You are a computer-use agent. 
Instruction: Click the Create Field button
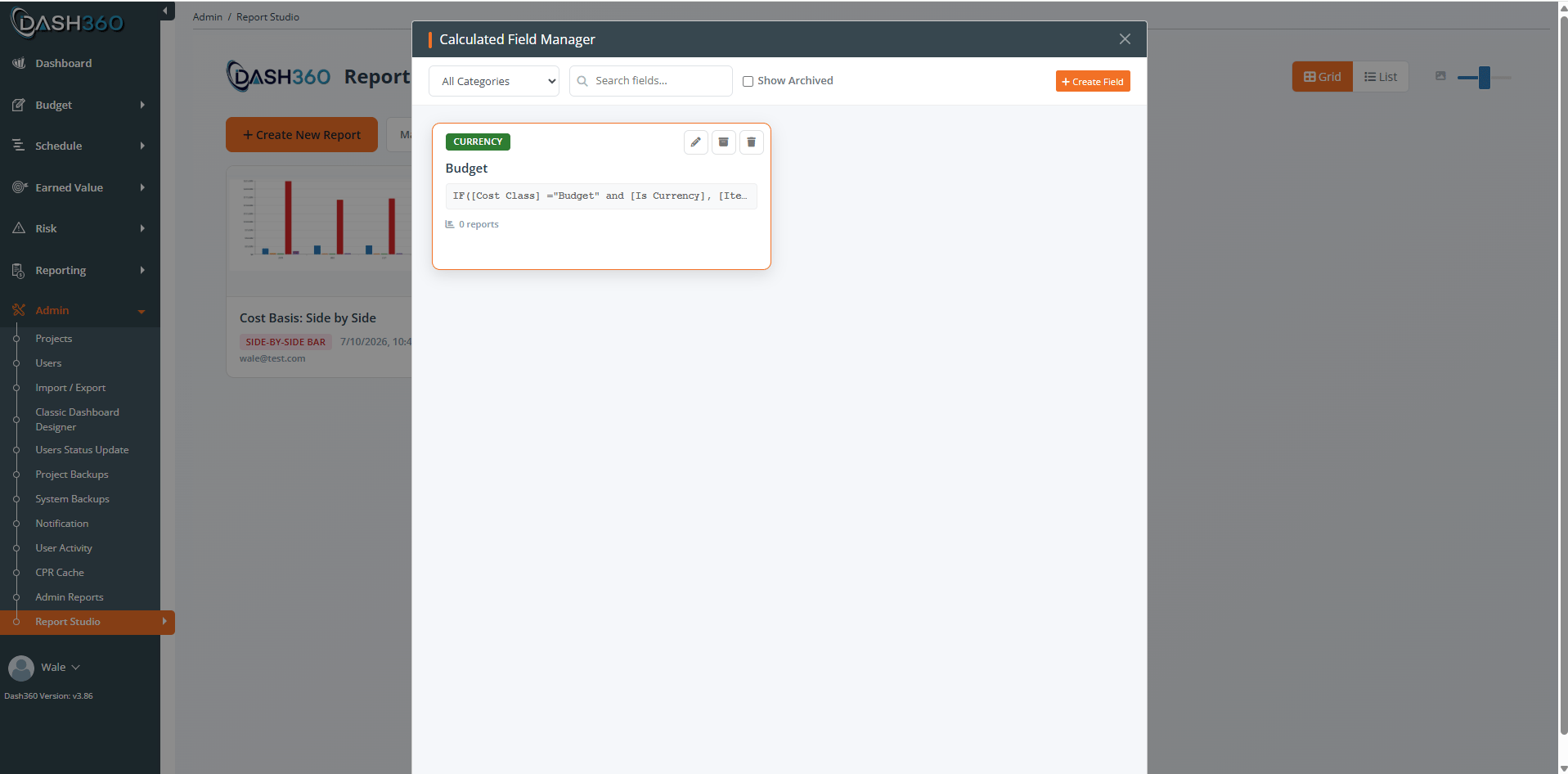tap(1093, 81)
